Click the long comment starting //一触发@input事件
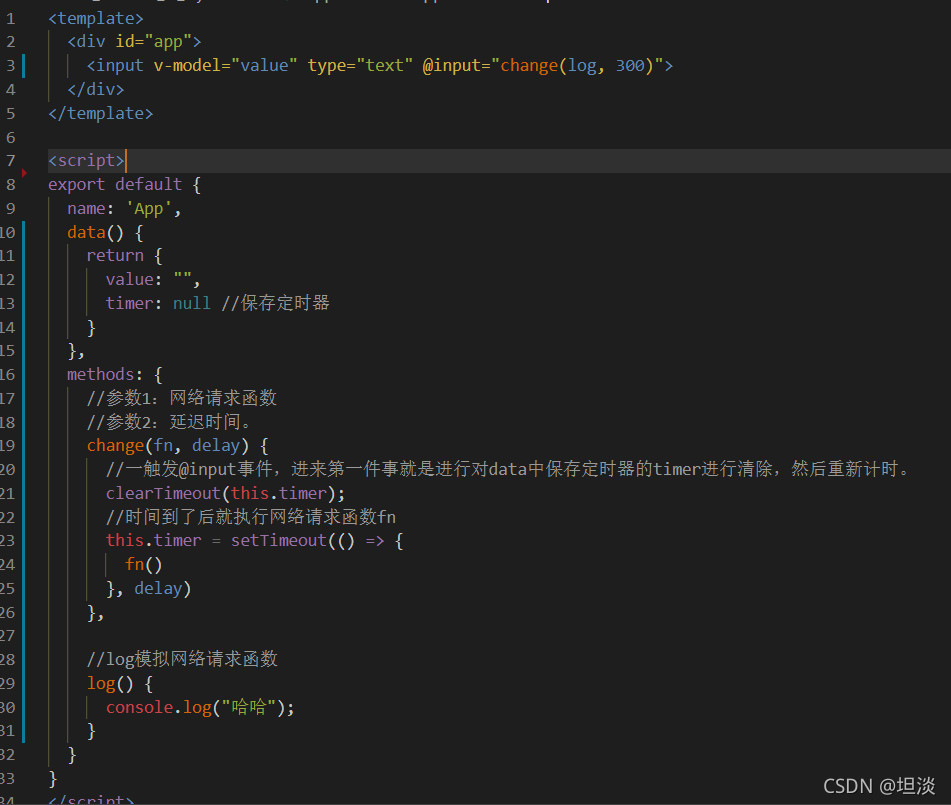 [x=508, y=469]
